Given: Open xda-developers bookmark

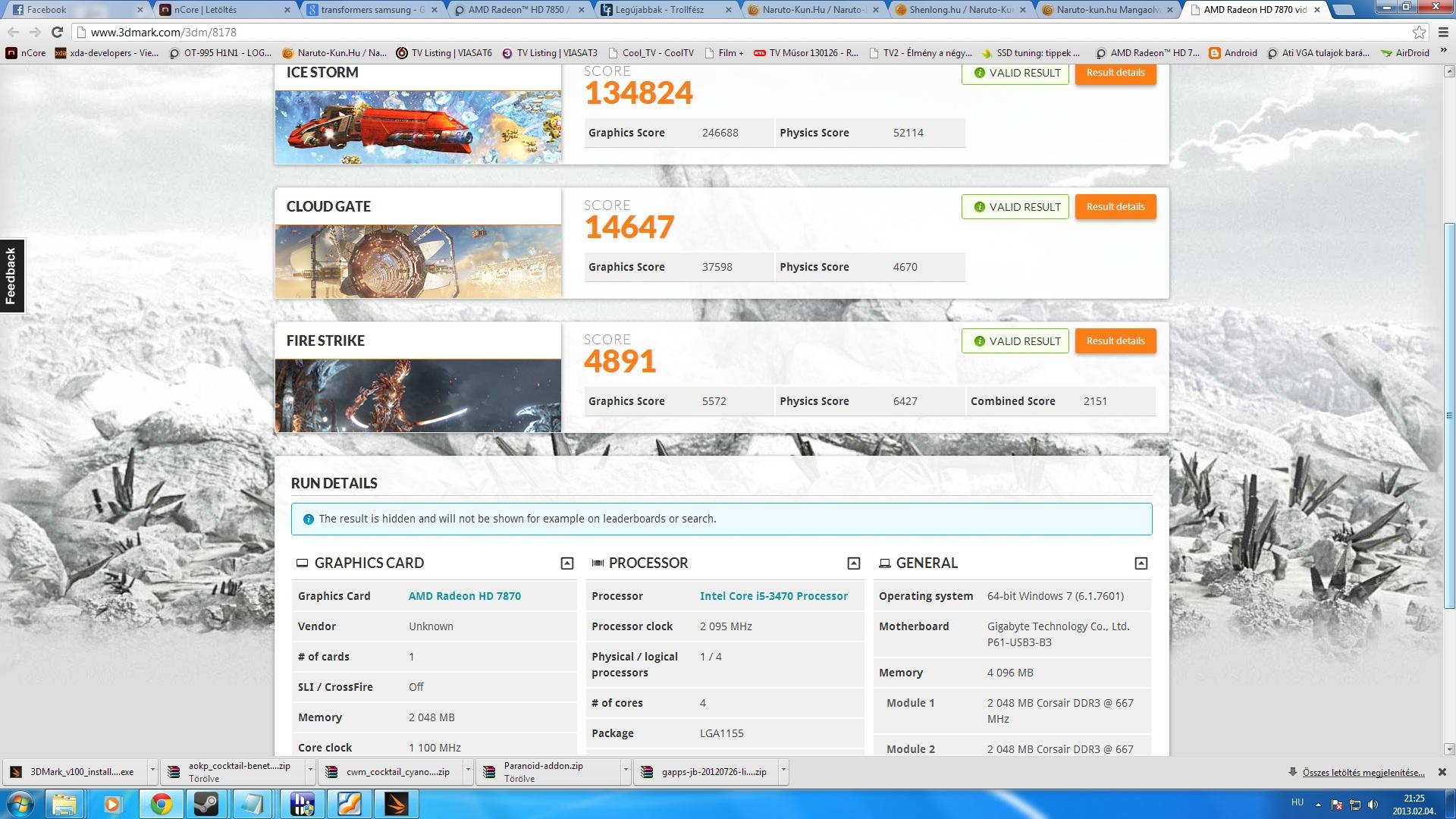Looking at the screenshot, I should pyautogui.click(x=107, y=53).
